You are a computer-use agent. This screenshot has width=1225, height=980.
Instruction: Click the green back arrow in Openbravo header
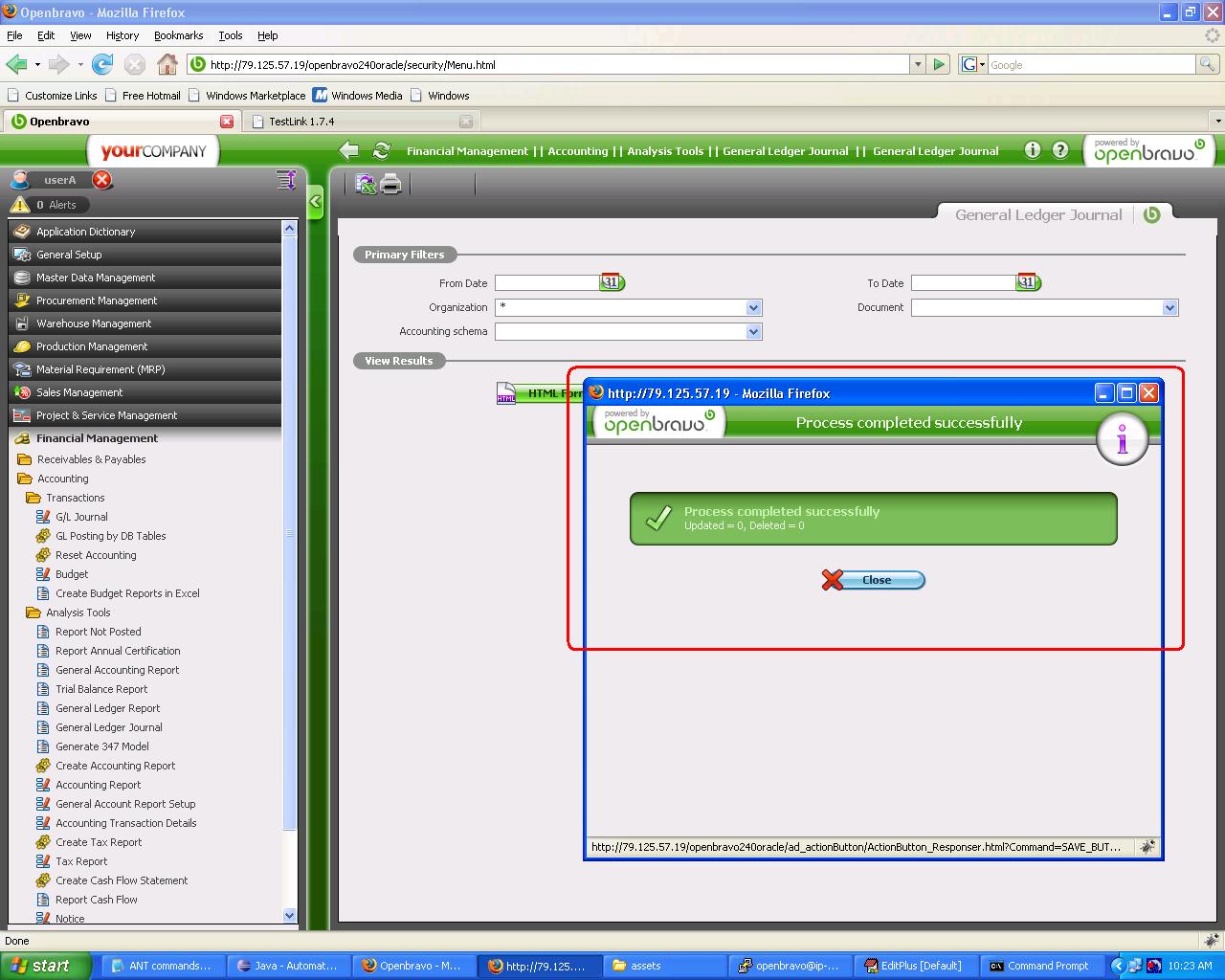click(x=348, y=150)
